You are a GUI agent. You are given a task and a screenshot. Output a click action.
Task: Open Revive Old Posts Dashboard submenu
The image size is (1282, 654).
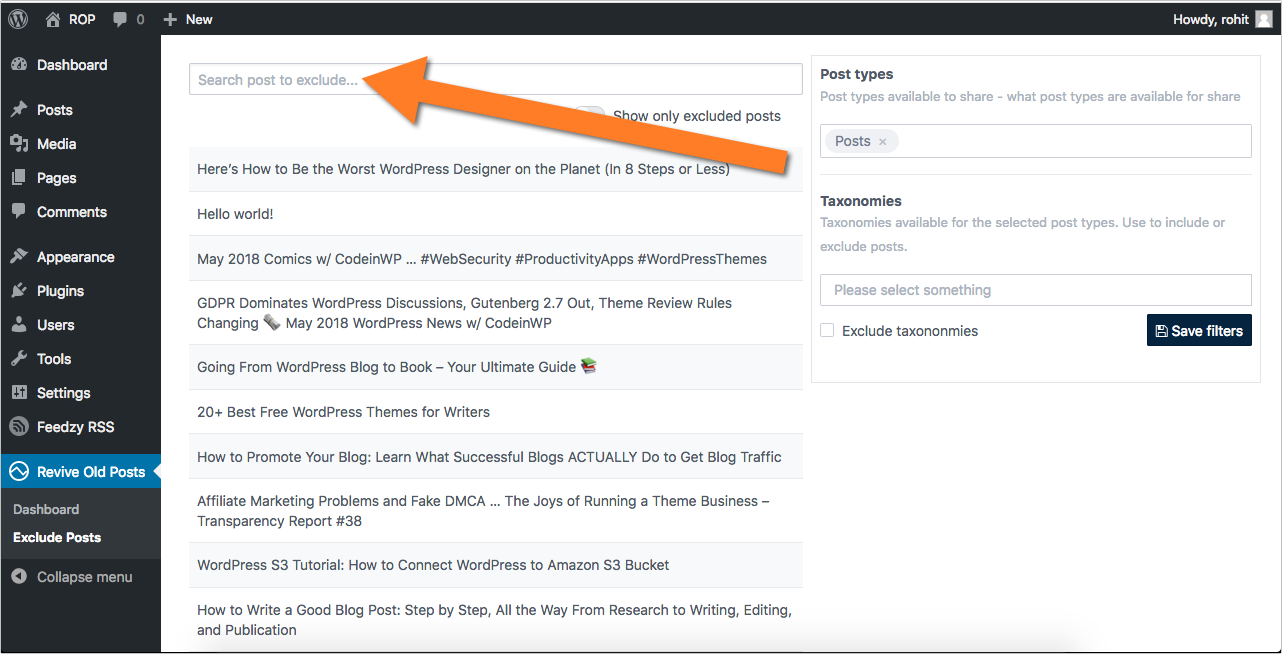pyautogui.click(x=46, y=509)
